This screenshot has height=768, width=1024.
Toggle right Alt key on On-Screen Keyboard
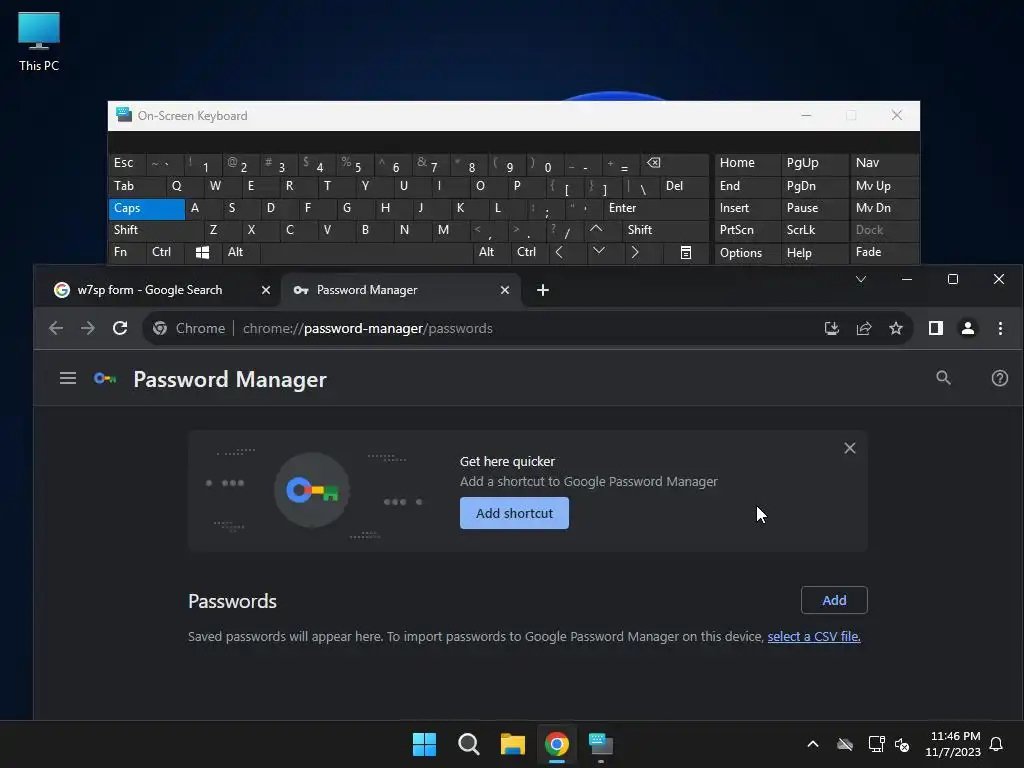pyautogui.click(x=491, y=252)
